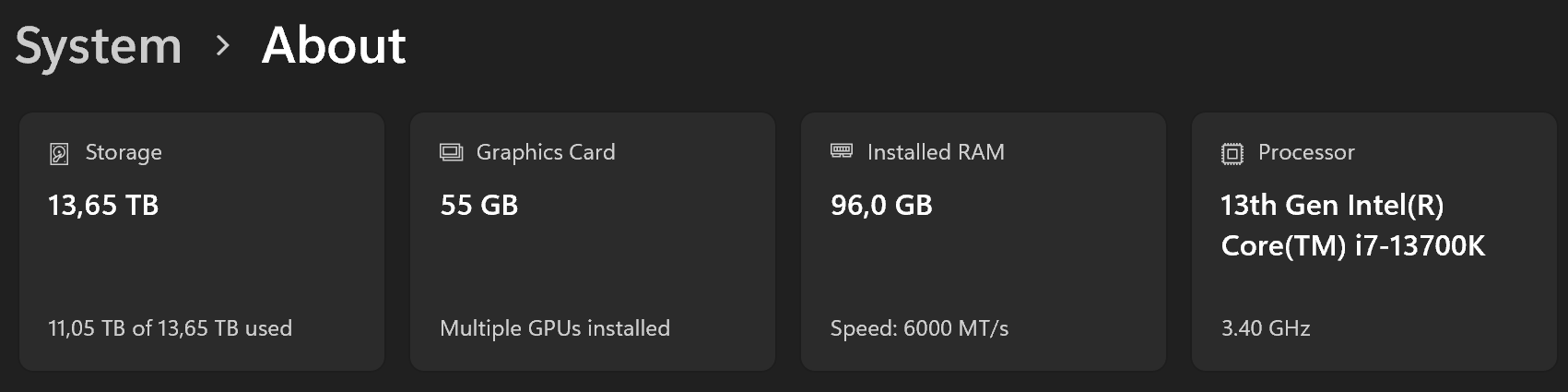
Task: Open the Storage card label
Action: tap(124, 152)
